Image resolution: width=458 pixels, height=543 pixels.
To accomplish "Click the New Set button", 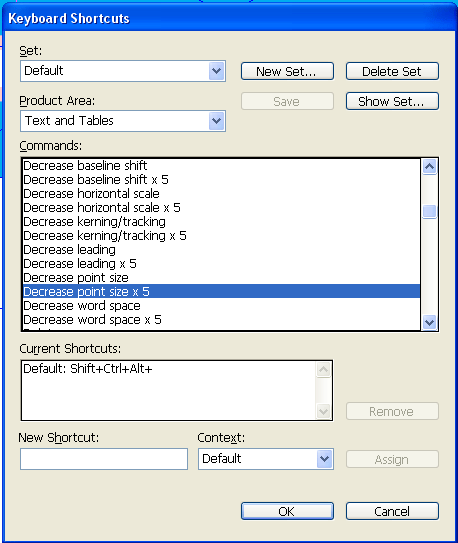I will 287,71.
